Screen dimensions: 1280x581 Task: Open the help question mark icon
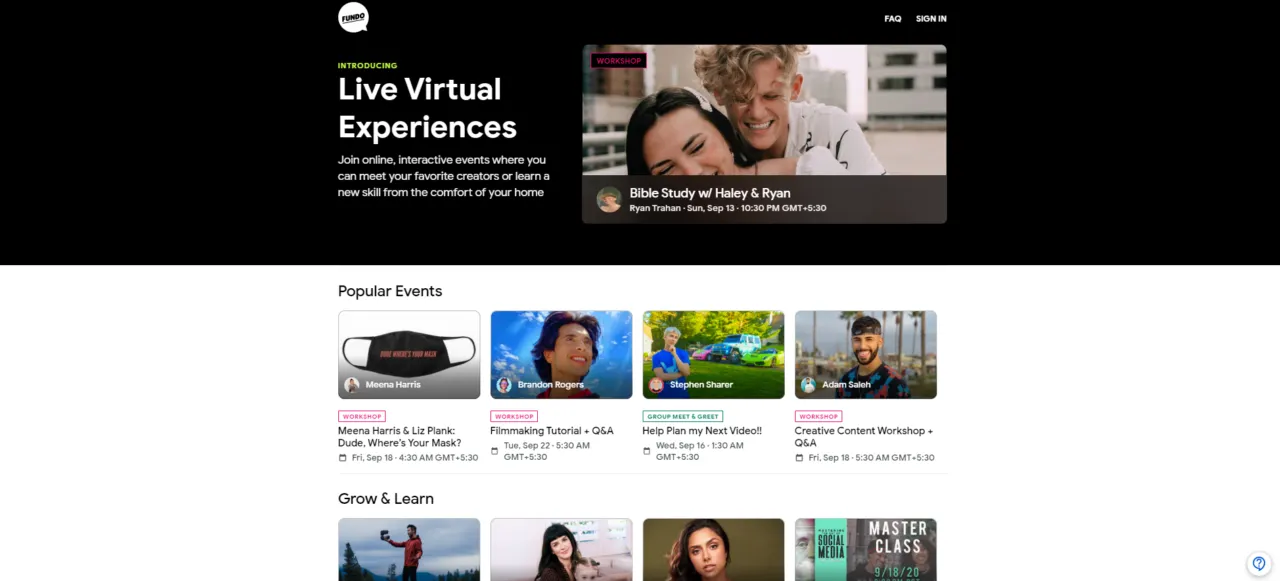(1259, 563)
